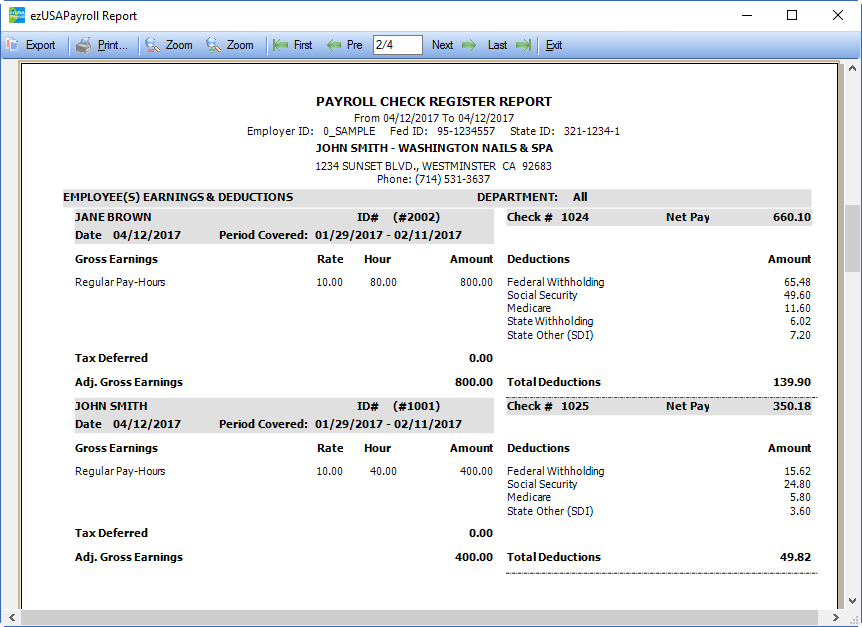Click the horizontal scrollbar thumb
The image size is (862, 627).
(420, 618)
